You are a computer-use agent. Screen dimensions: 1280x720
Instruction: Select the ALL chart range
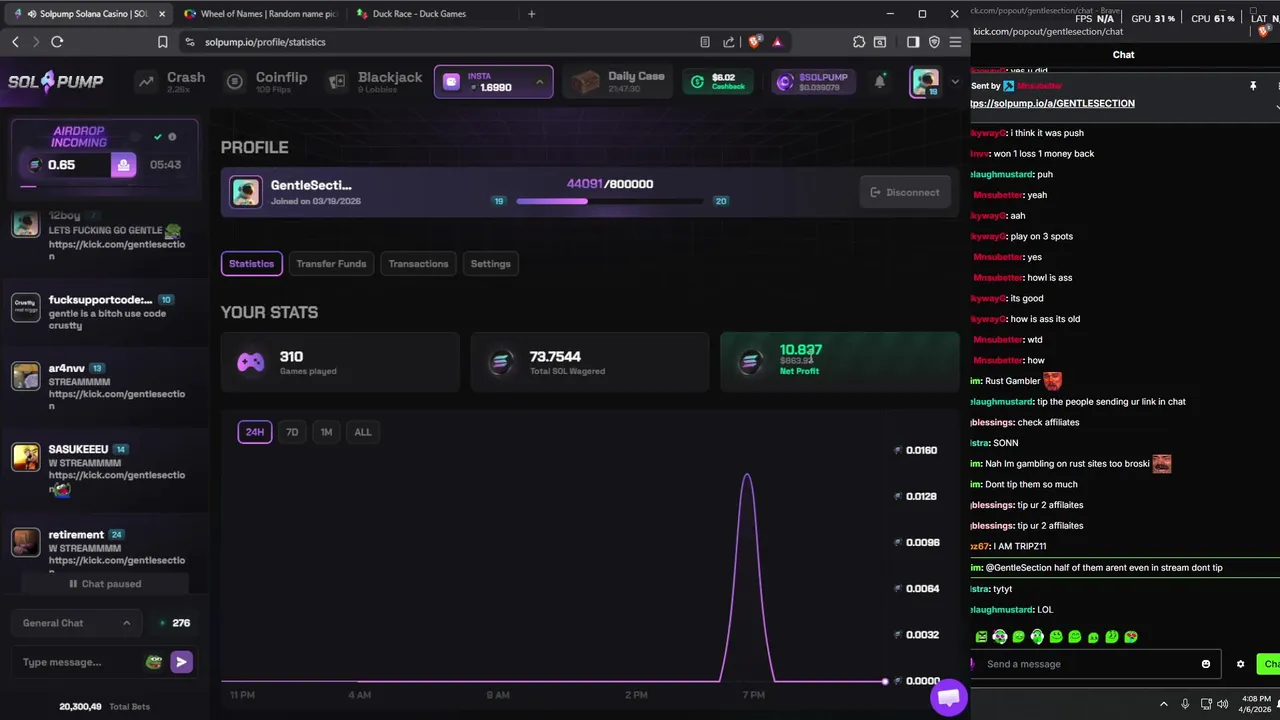[x=363, y=432]
